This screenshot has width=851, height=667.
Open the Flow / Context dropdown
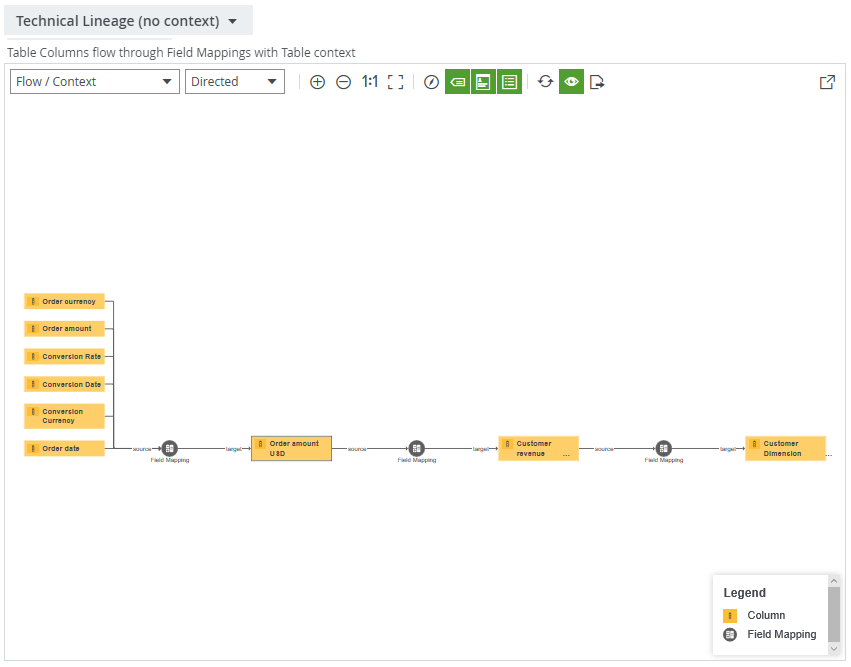pyautogui.click(x=95, y=82)
